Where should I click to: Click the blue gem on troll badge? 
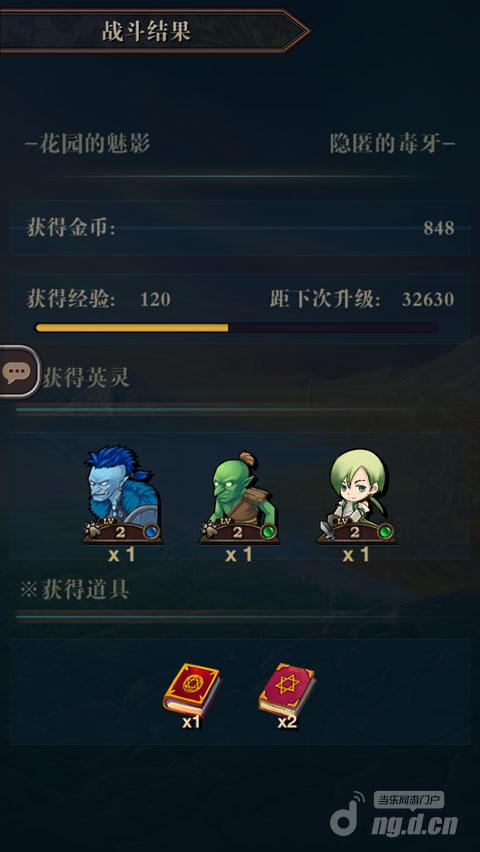tap(150, 531)
